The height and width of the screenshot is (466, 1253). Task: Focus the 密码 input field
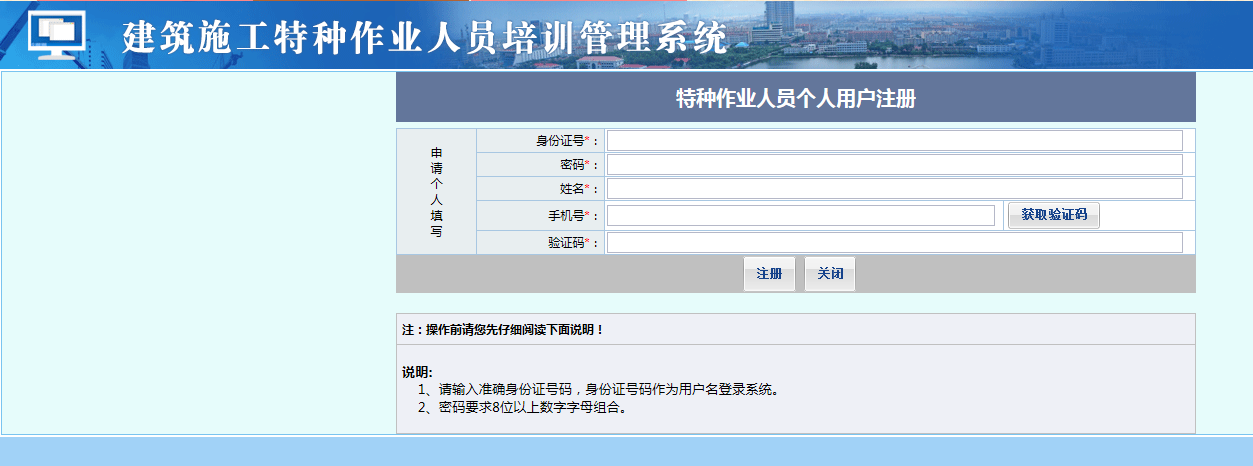894,165
